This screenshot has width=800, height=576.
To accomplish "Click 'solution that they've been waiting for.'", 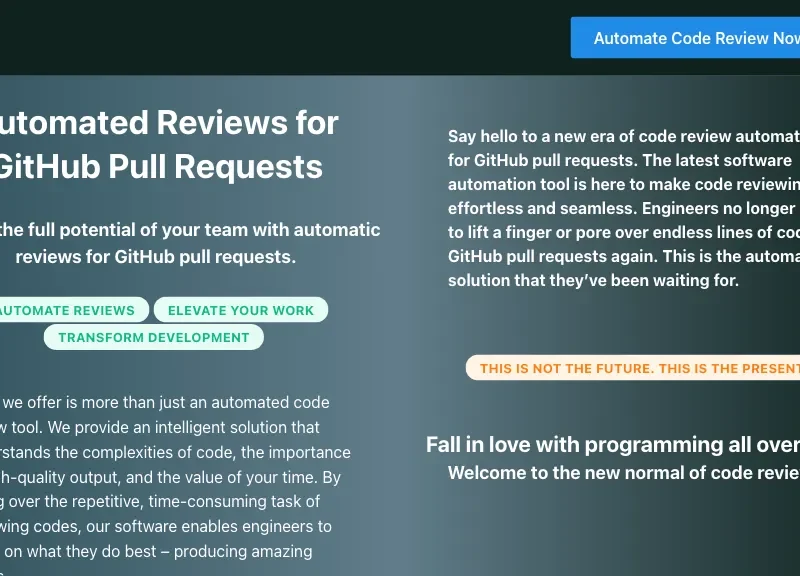I will (593, 280).
